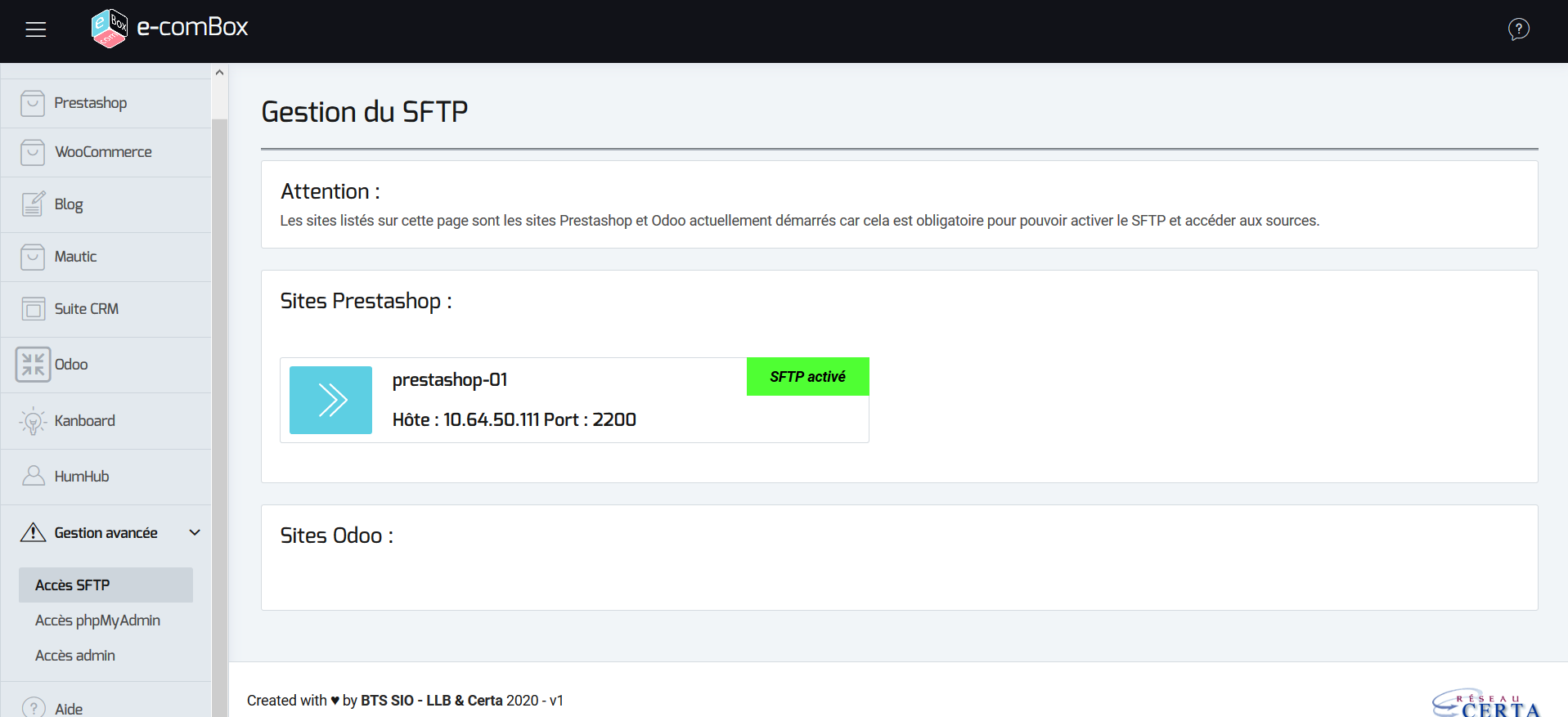The width and height of the screenshot is (1568, 717).
Task: Click the Gestion du SFTP heading
Action: (364, 111)
